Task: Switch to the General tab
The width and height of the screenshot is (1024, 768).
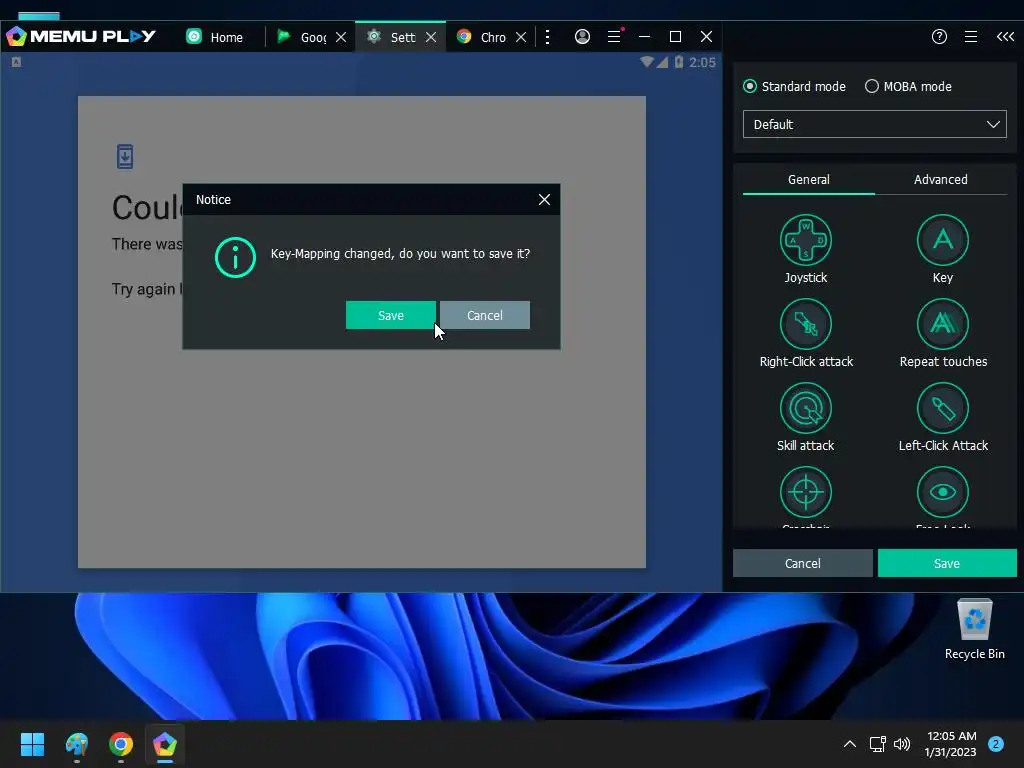Action: pos(808,180)
